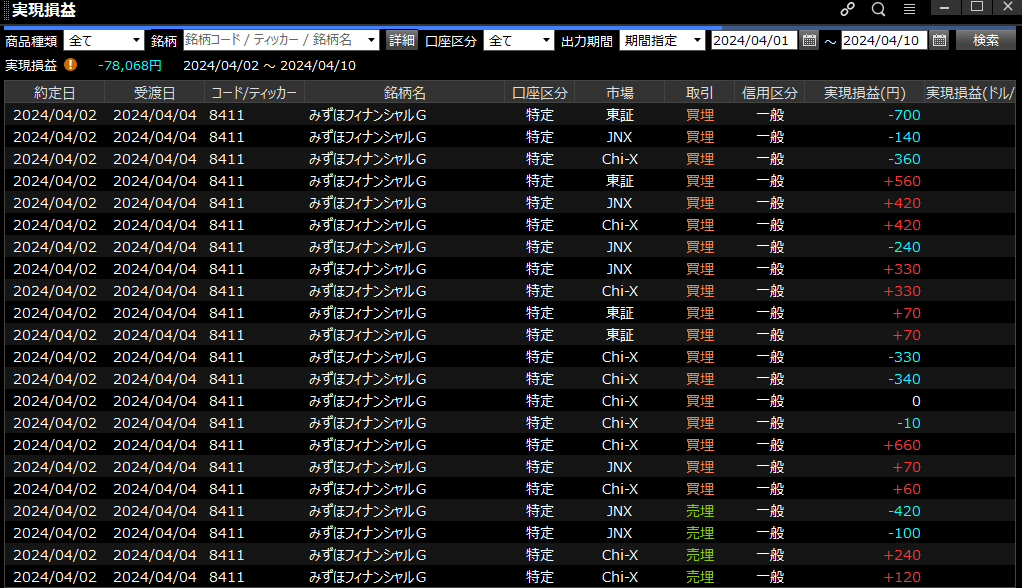The image size is (1022, 588).
Task: Open the search magnifier icon in title bar
Action: 879,9
